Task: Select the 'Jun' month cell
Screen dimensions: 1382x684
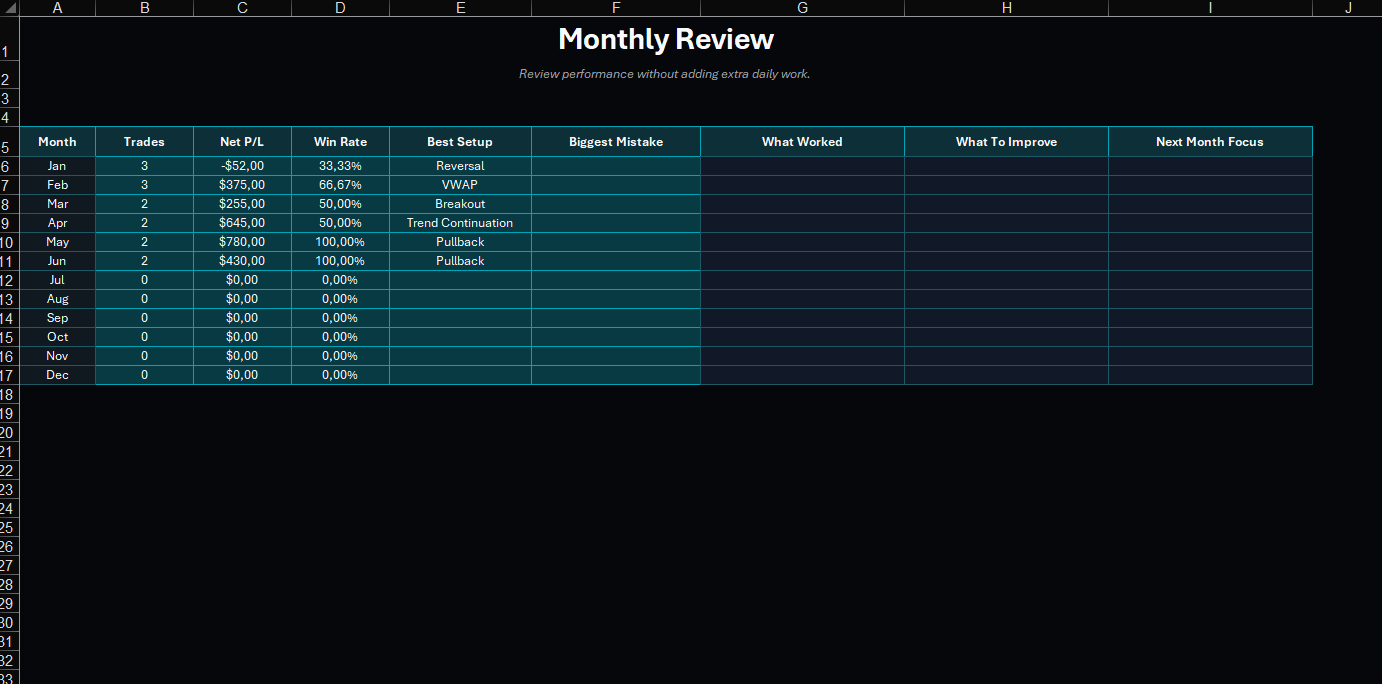Action: click(x=57, y=261)
